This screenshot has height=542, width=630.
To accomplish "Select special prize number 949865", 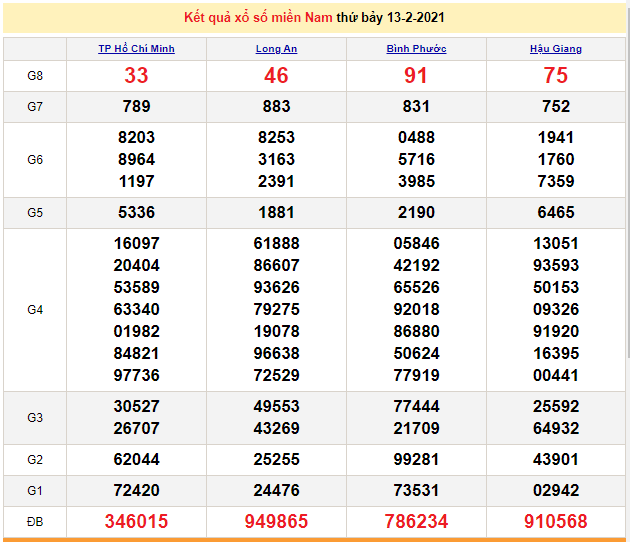I will click(x=276, y=522).
